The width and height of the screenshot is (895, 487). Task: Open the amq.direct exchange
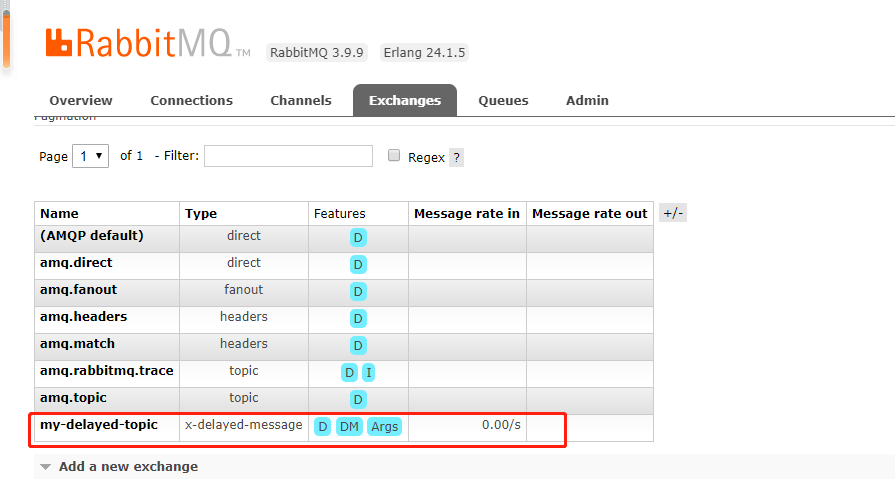pyautogui.click(x=76, y=263)
